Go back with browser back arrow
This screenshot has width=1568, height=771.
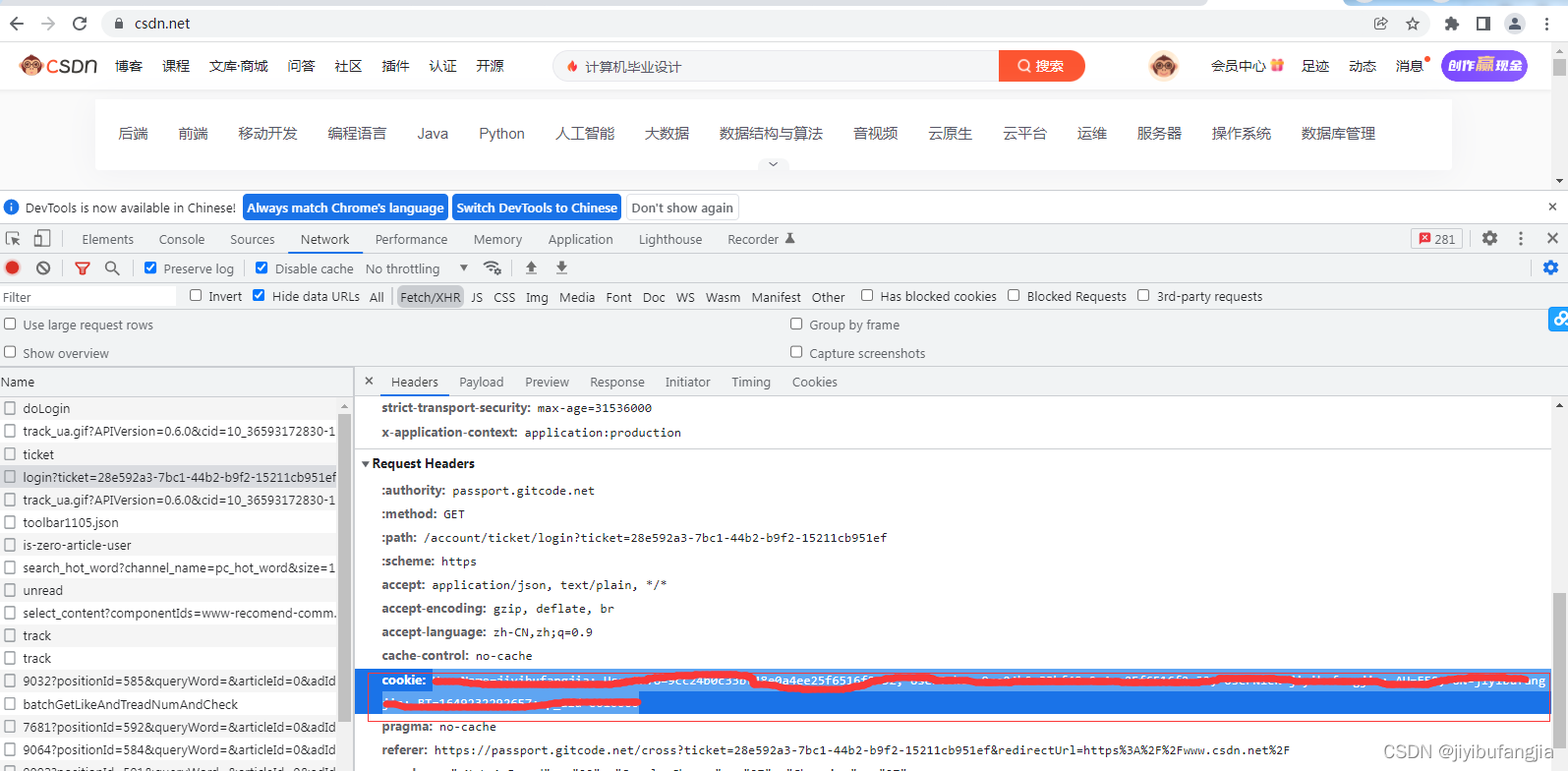[17, 24]
